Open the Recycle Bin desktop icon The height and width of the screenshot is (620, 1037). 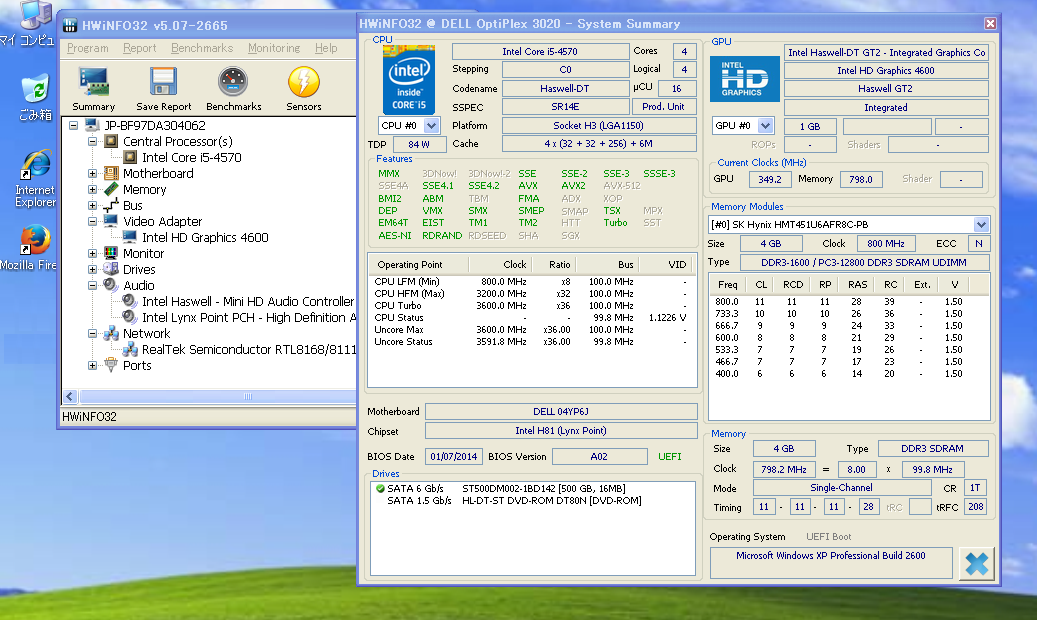[x=34, y=89]
